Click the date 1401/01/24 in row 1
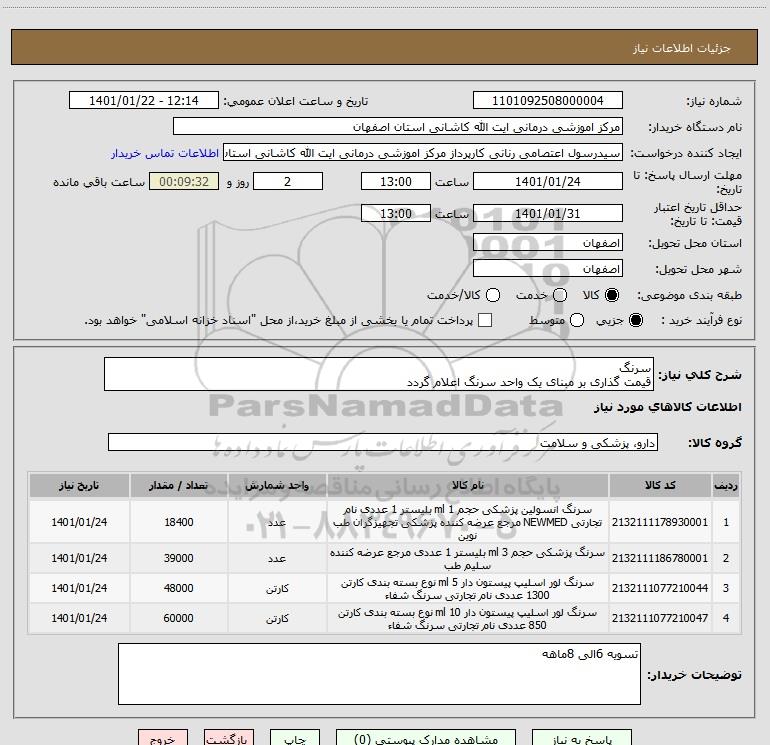 click(x=79, y=522)
